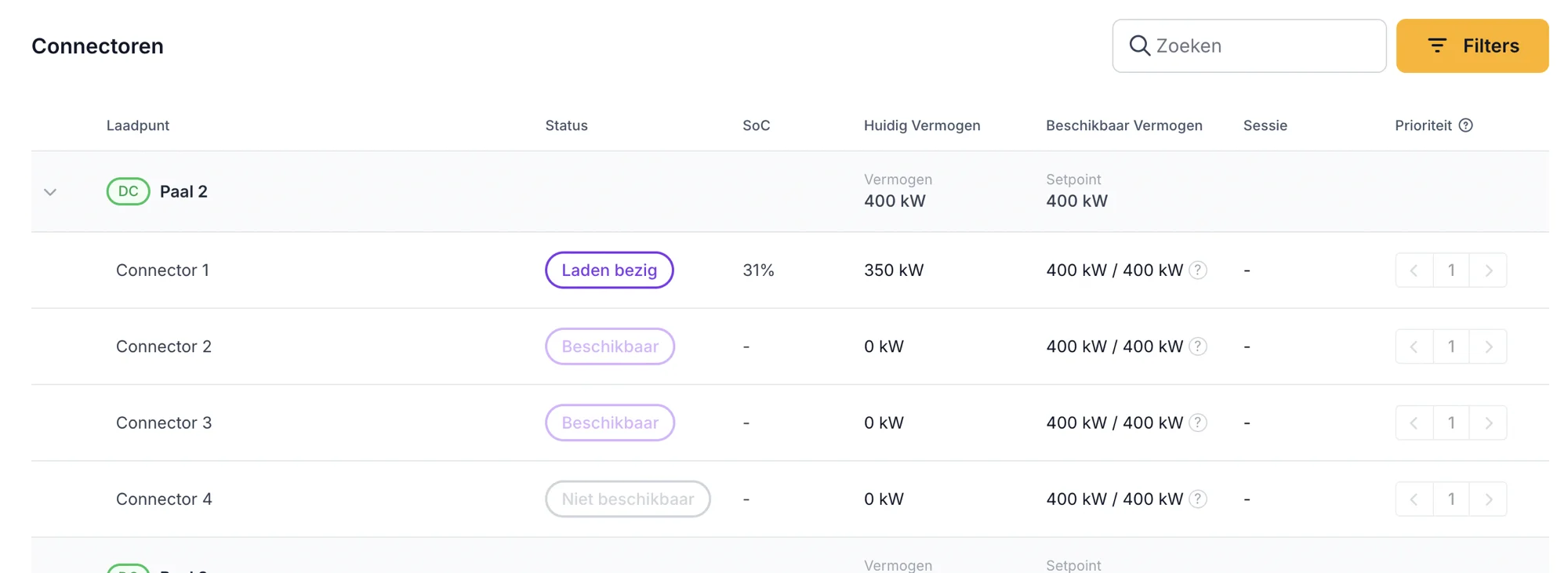The image size is (1568, 573).
Task: Click the DC badge on Paal 2
Action: click(x=129, y=191)
